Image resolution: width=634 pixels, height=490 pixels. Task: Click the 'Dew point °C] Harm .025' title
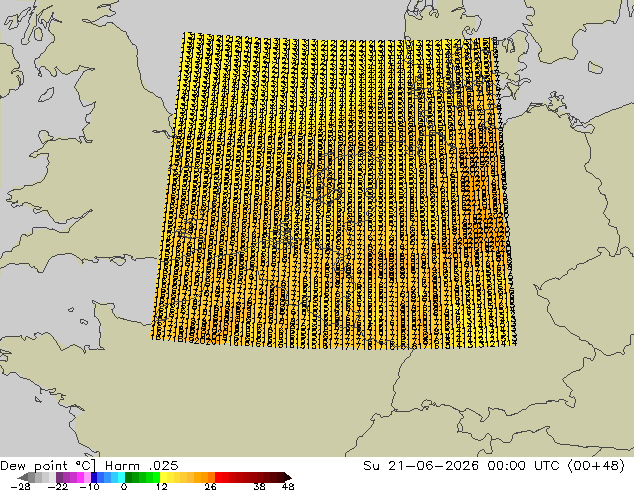89,466
